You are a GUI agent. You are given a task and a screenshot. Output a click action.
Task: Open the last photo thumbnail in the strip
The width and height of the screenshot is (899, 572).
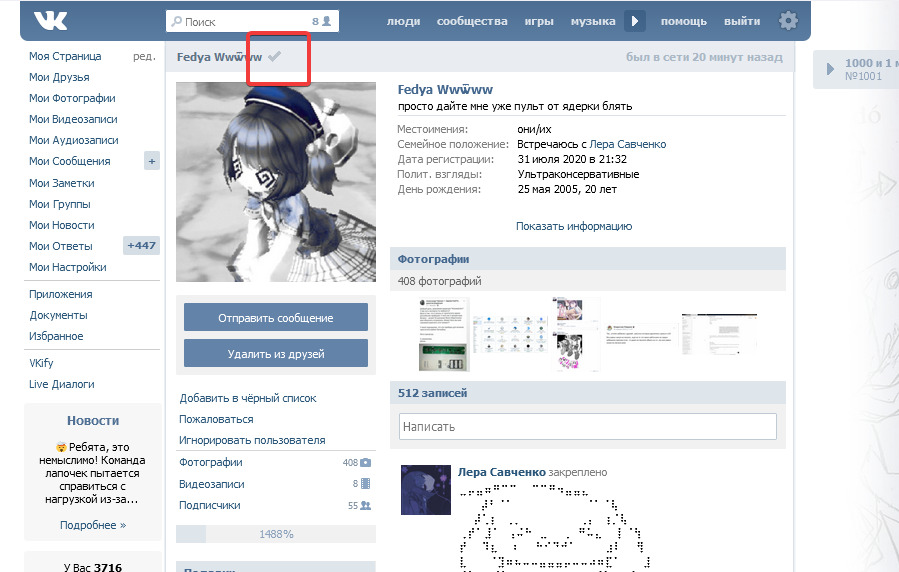[719, 334]
